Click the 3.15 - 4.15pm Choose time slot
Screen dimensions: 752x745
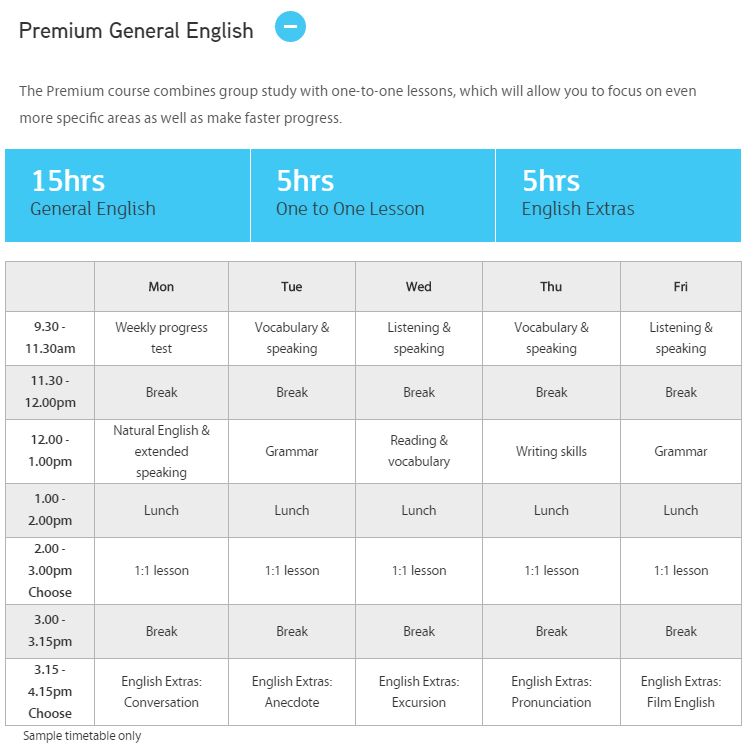click(50, 692)
